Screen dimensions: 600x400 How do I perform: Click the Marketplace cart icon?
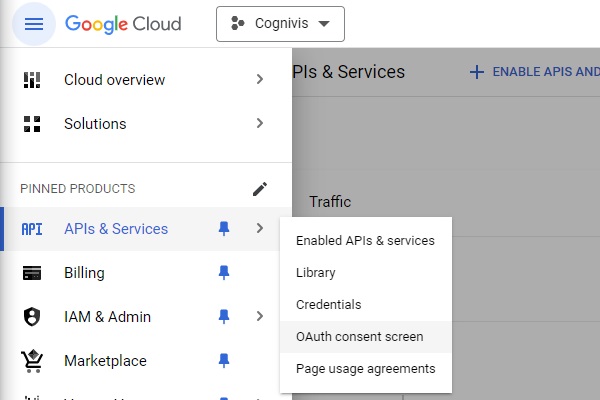tap(32, 361)
